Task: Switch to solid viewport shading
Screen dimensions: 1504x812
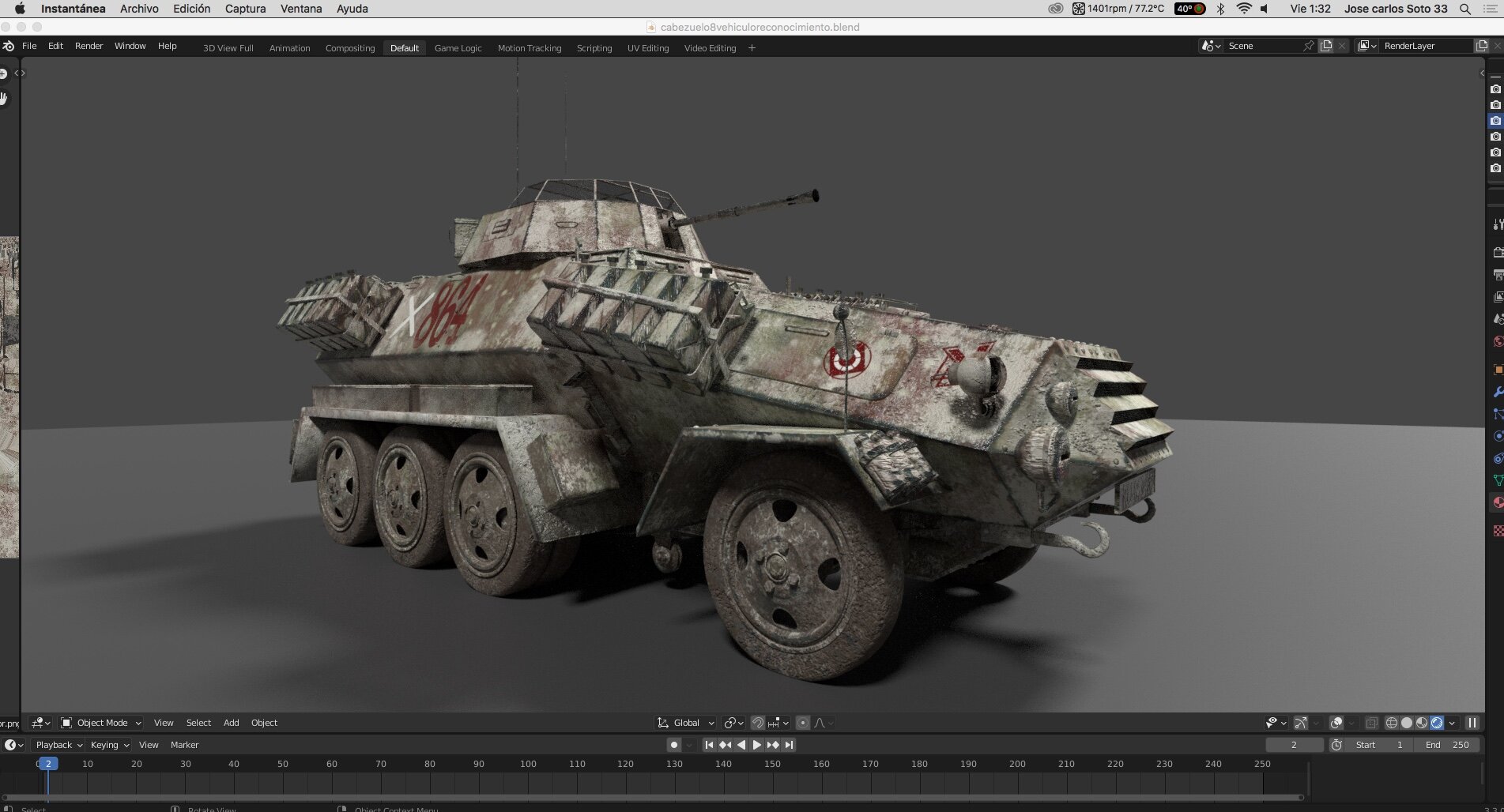Action: [1407, 723]
